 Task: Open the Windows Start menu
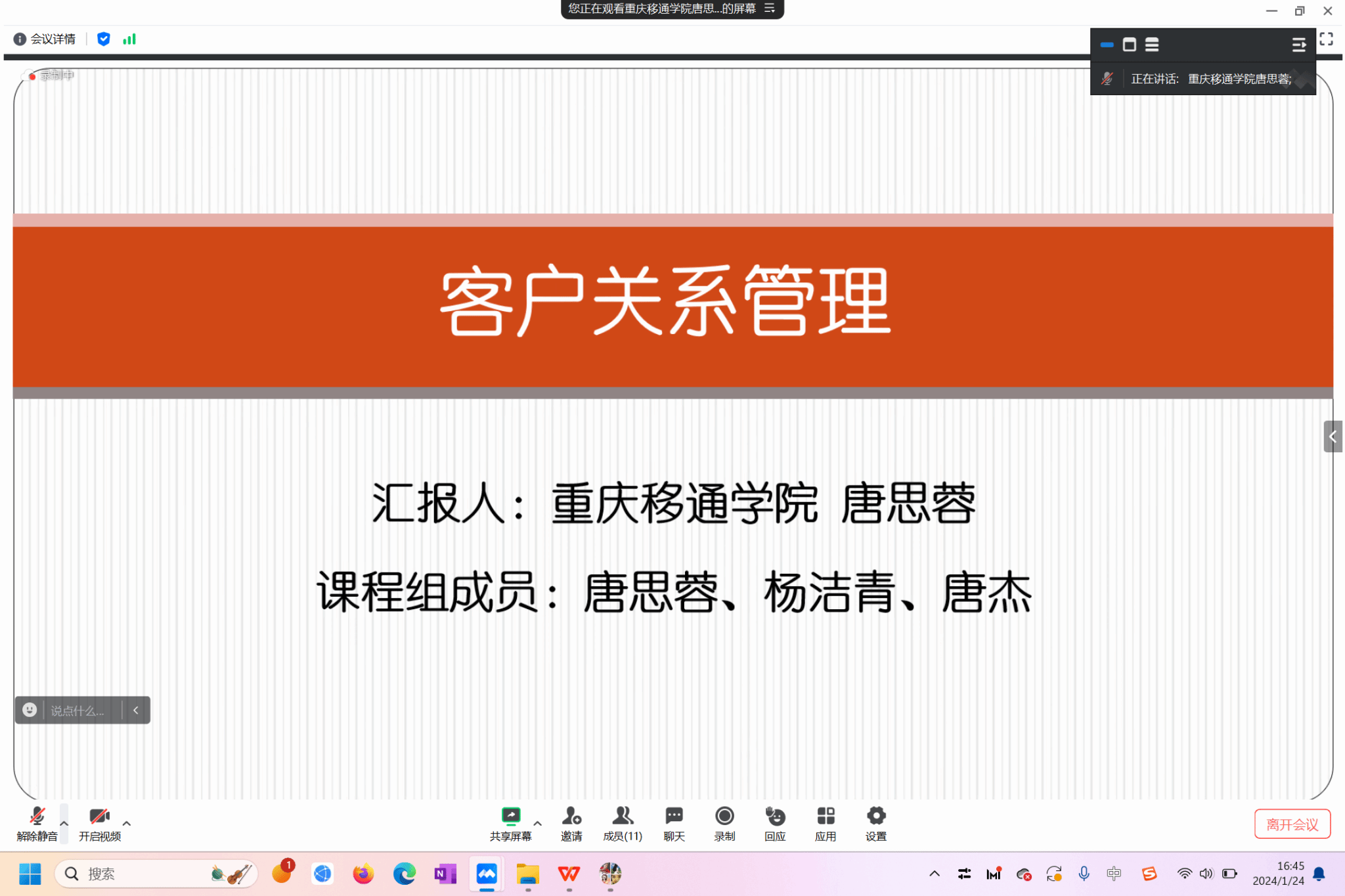click(x=30, y=874)
